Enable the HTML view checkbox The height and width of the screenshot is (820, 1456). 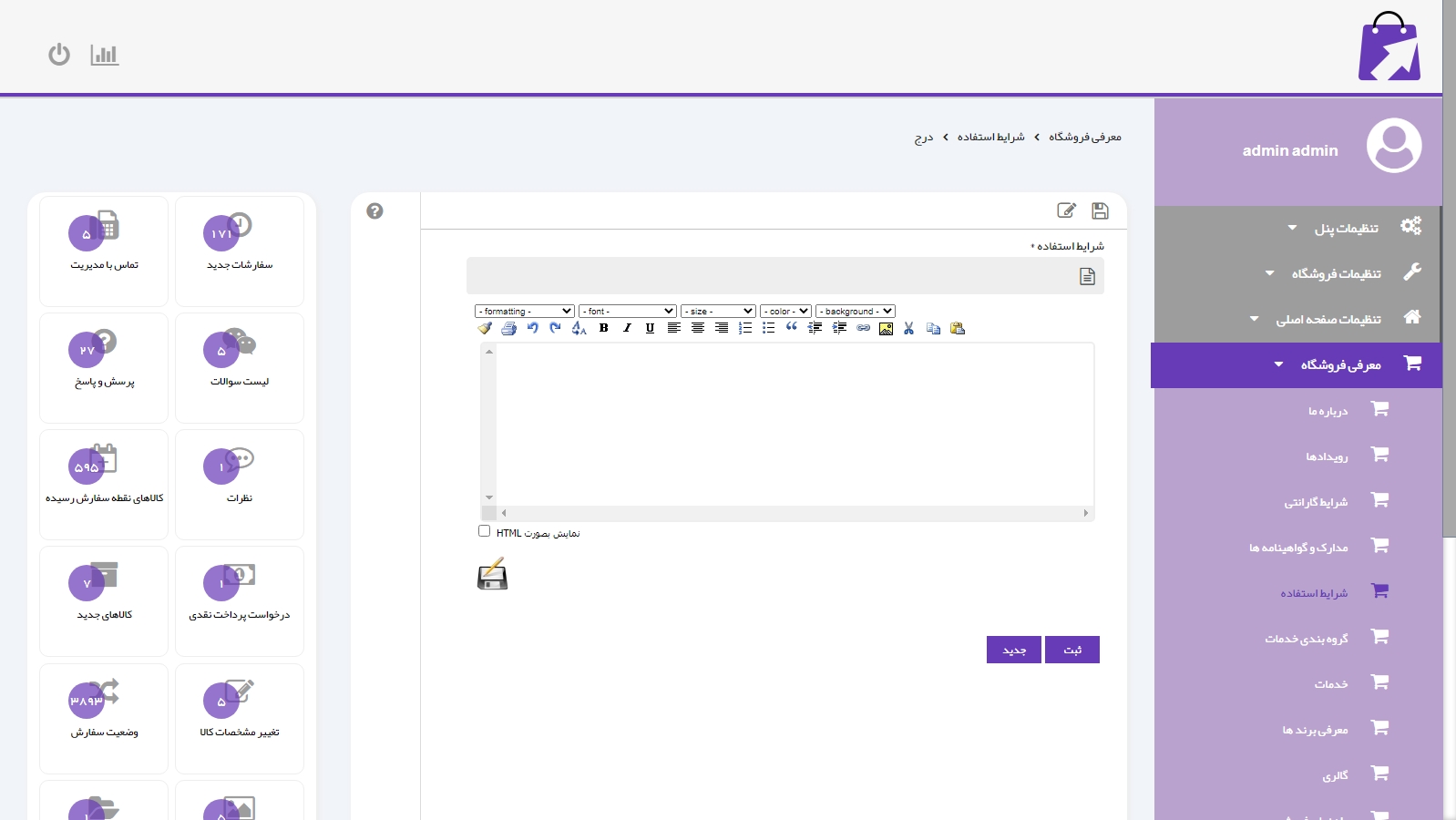click(x=484, y=531)
